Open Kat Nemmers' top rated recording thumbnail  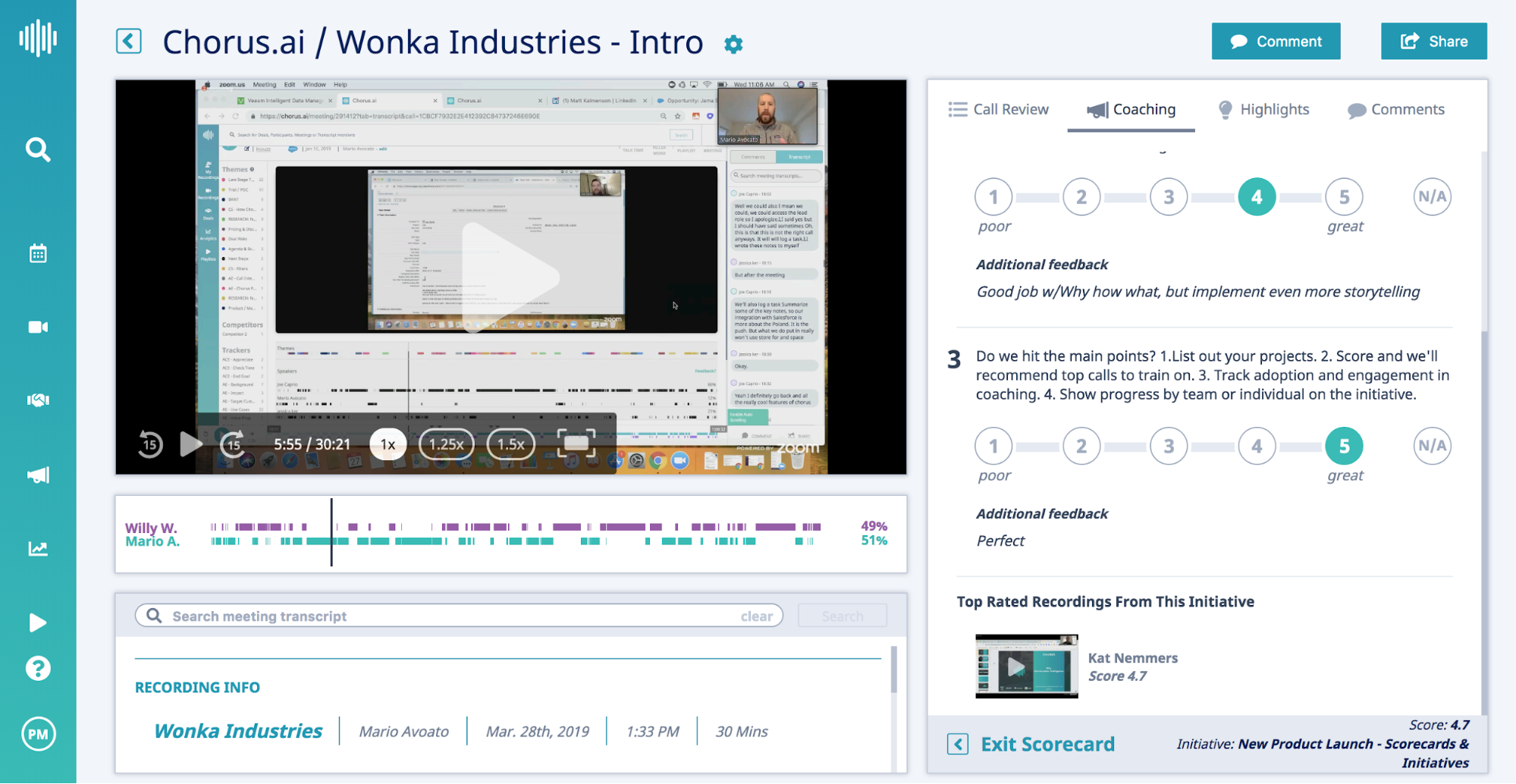pyautogui.click(x=1026, y=666)
